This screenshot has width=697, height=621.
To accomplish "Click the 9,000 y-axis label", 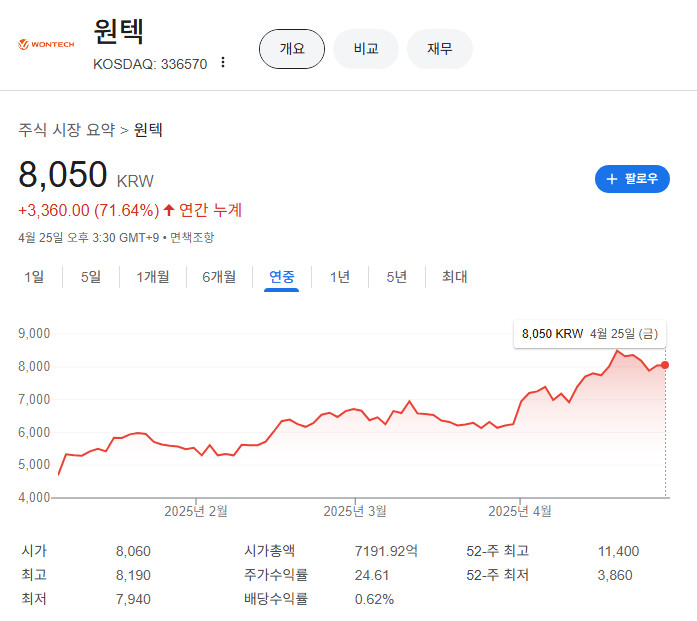I will 34,333.
